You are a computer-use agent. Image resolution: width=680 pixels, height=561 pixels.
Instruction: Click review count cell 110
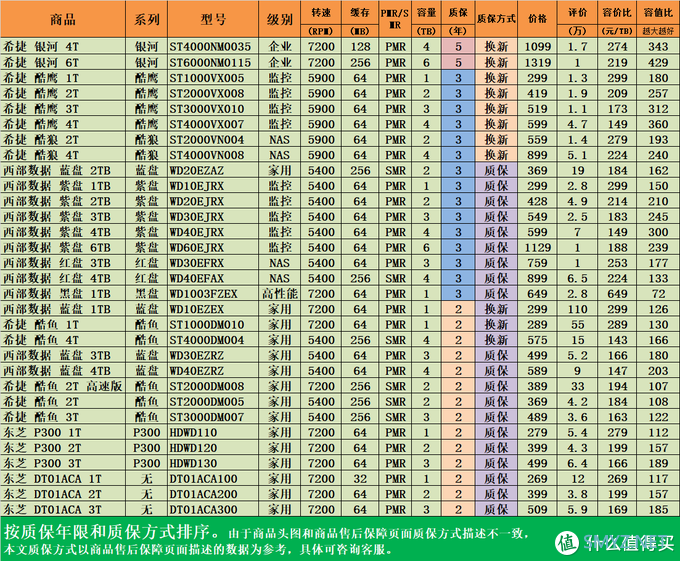pos(577,309)
